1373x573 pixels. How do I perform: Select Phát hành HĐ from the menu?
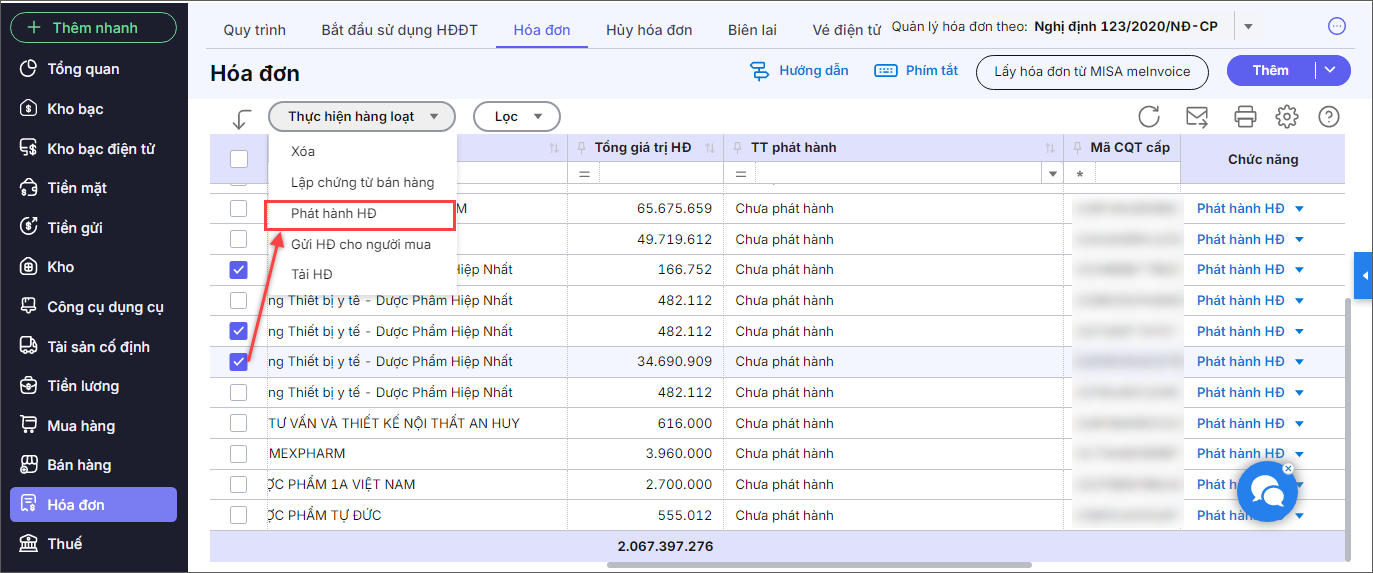[334, 214]
